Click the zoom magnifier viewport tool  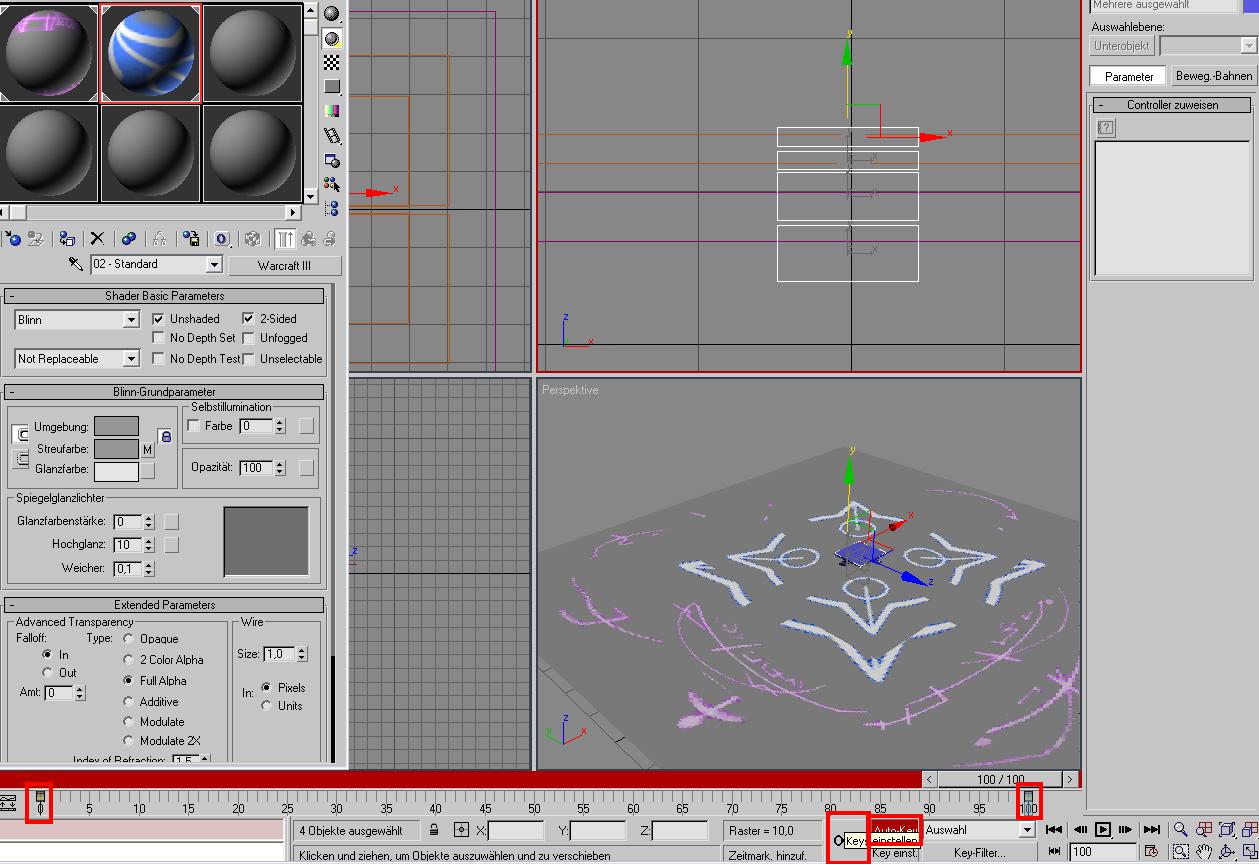pos(1181,829)
